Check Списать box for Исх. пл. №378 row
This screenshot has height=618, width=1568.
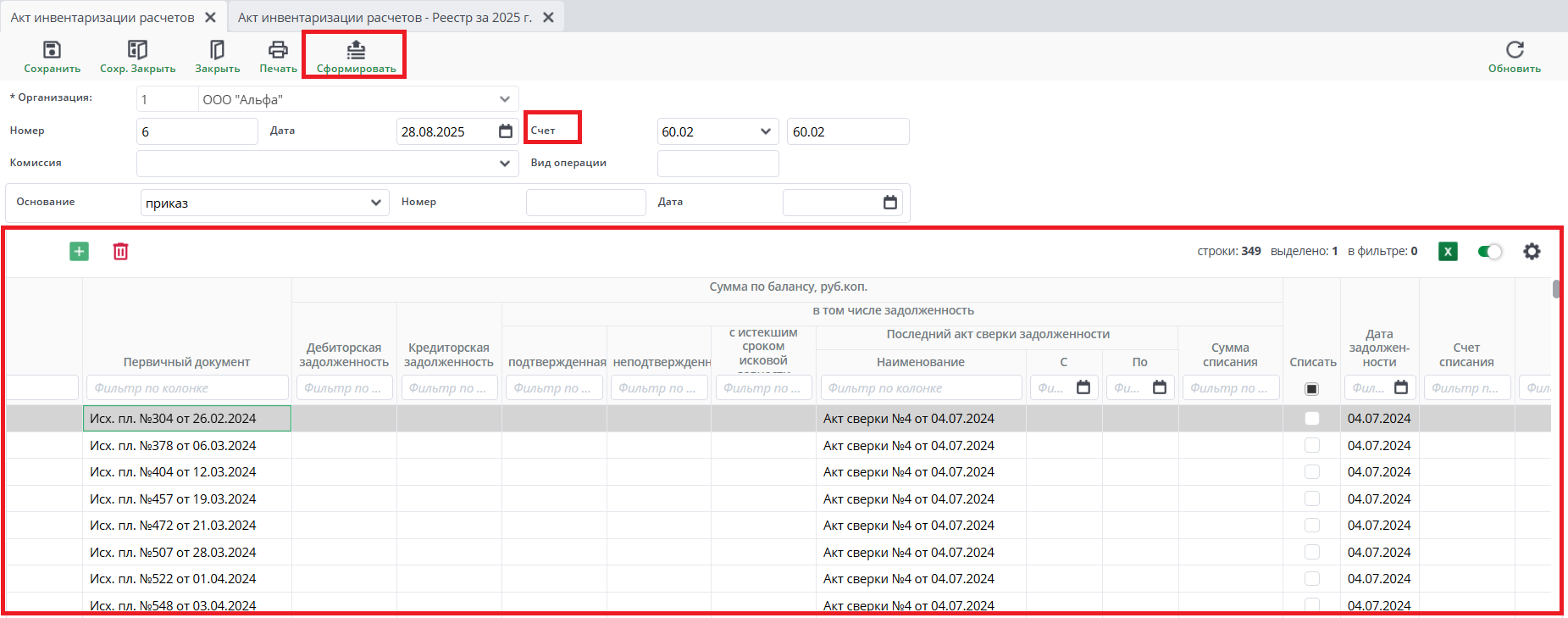click(1311, 445)
